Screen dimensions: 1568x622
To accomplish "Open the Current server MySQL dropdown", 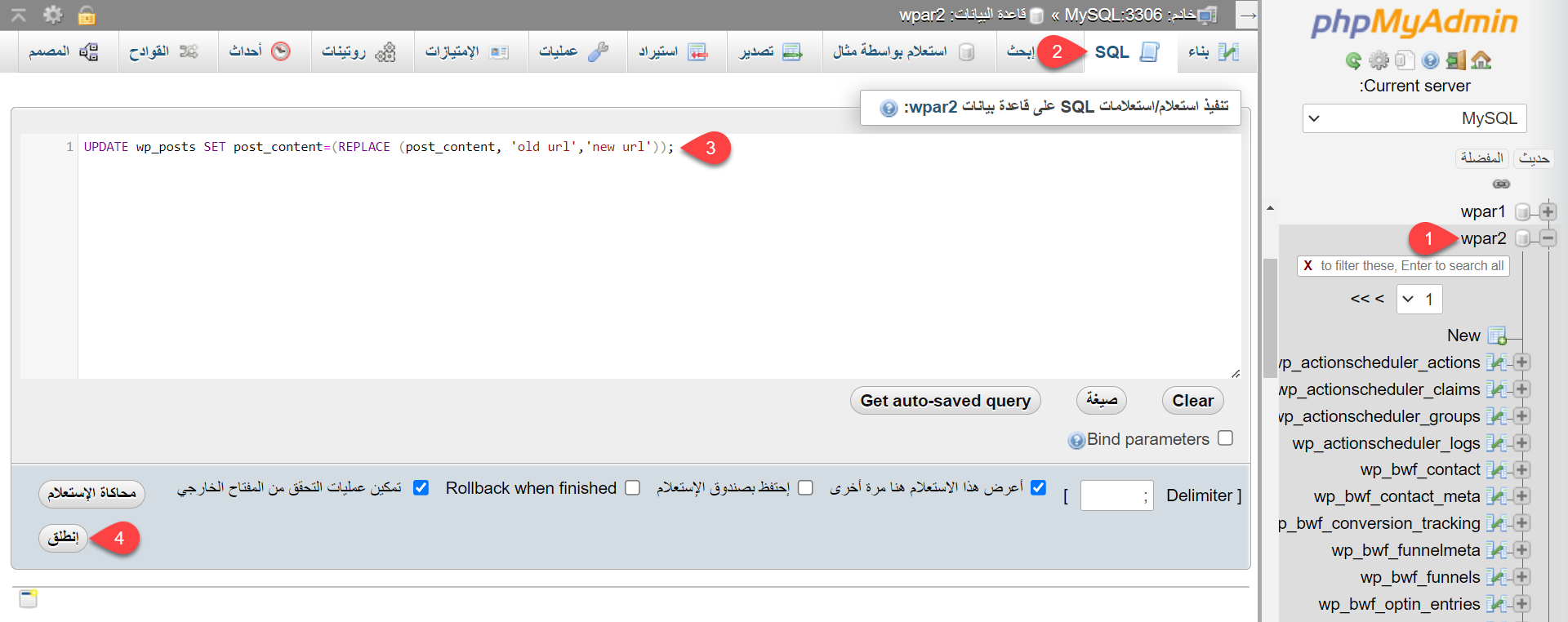I will (x=1414, y=118).
